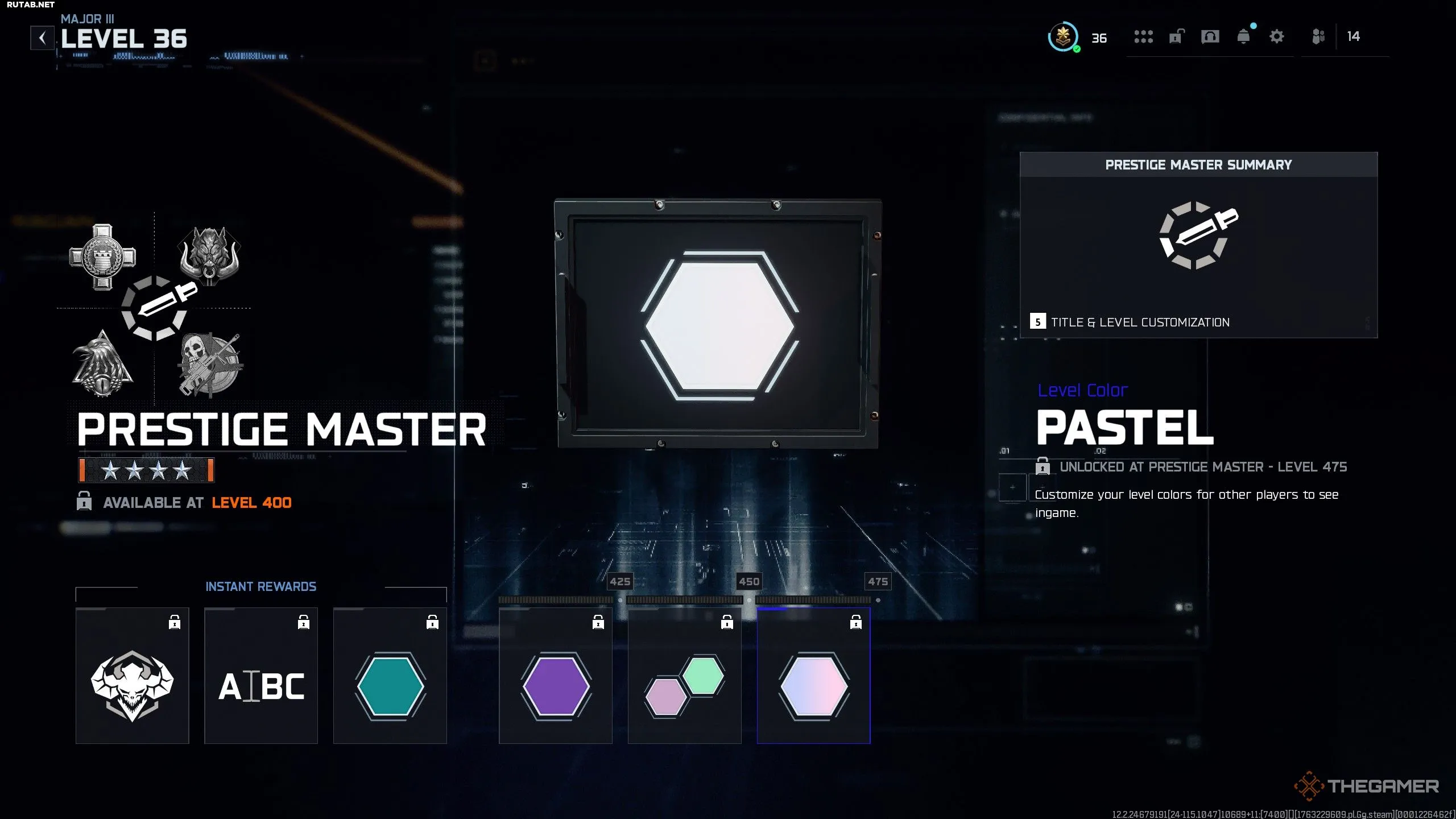Jump to the 450 level marker

click(748, 581)
